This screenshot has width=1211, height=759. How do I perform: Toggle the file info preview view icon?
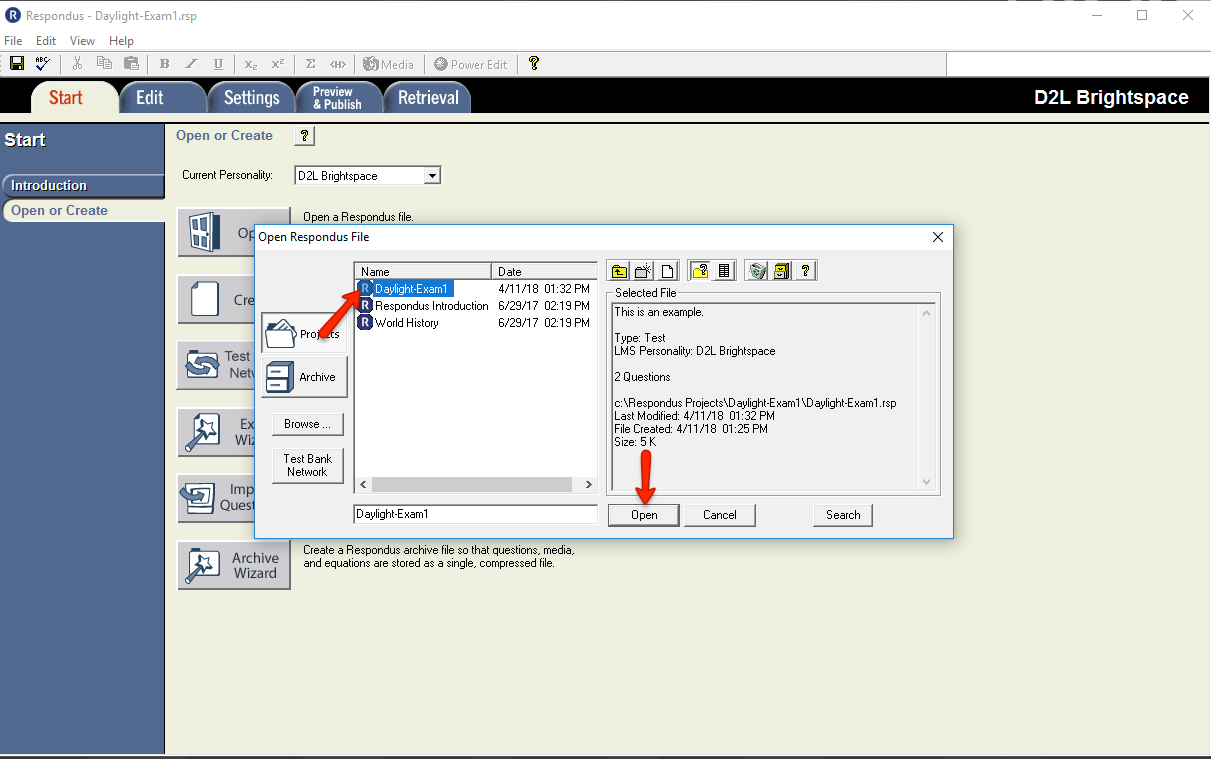click(701, 270)
